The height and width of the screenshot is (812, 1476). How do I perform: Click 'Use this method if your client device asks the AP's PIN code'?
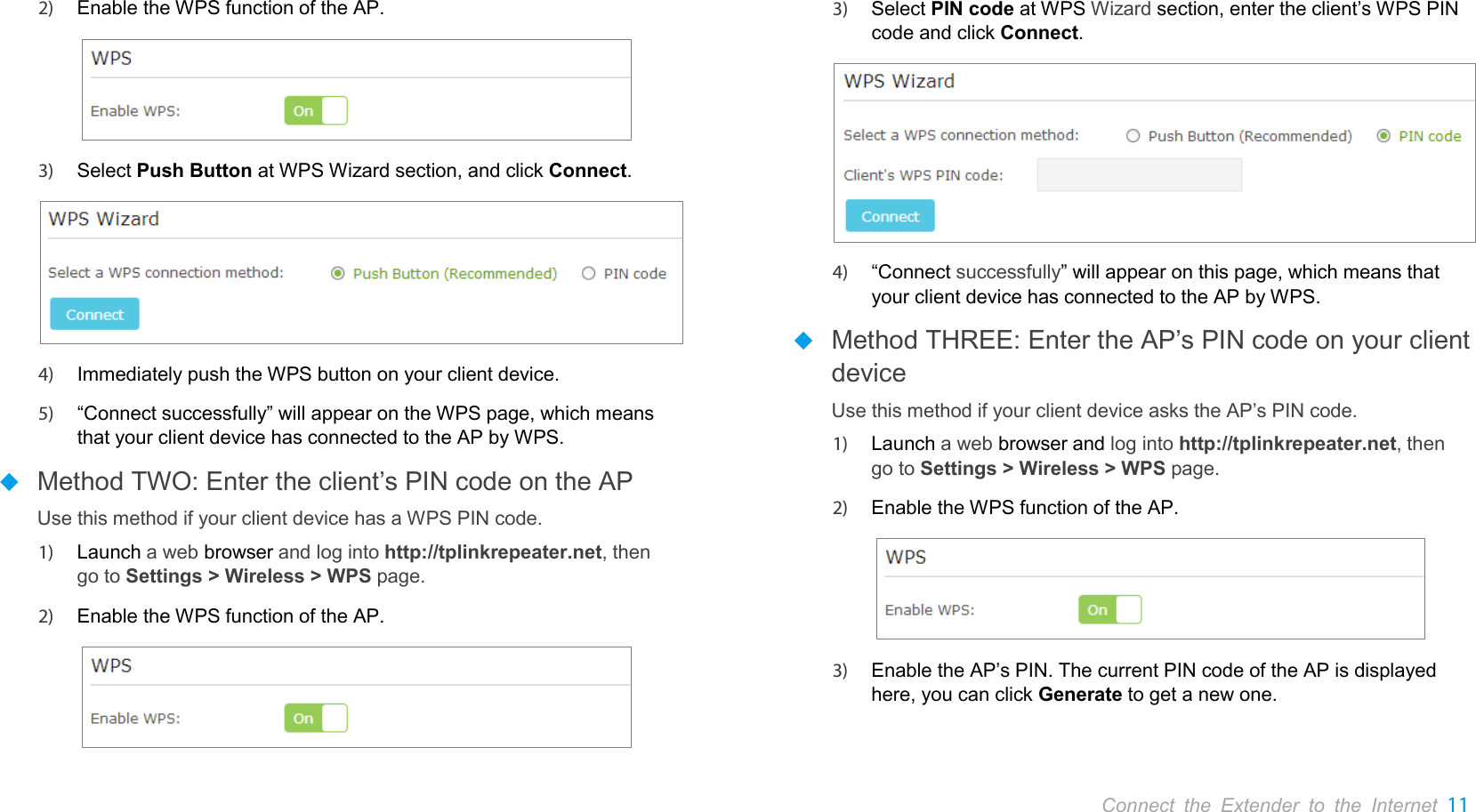(1093, 411)
